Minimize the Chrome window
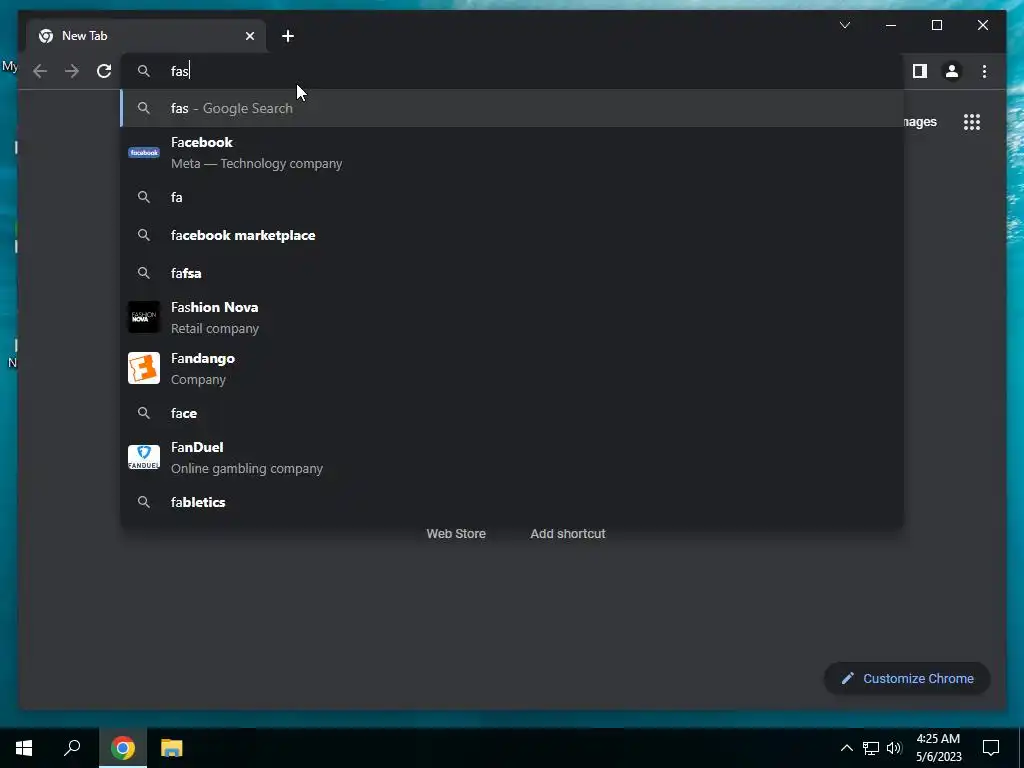This screenshot has width=1024, height=768. pos(891,25)
